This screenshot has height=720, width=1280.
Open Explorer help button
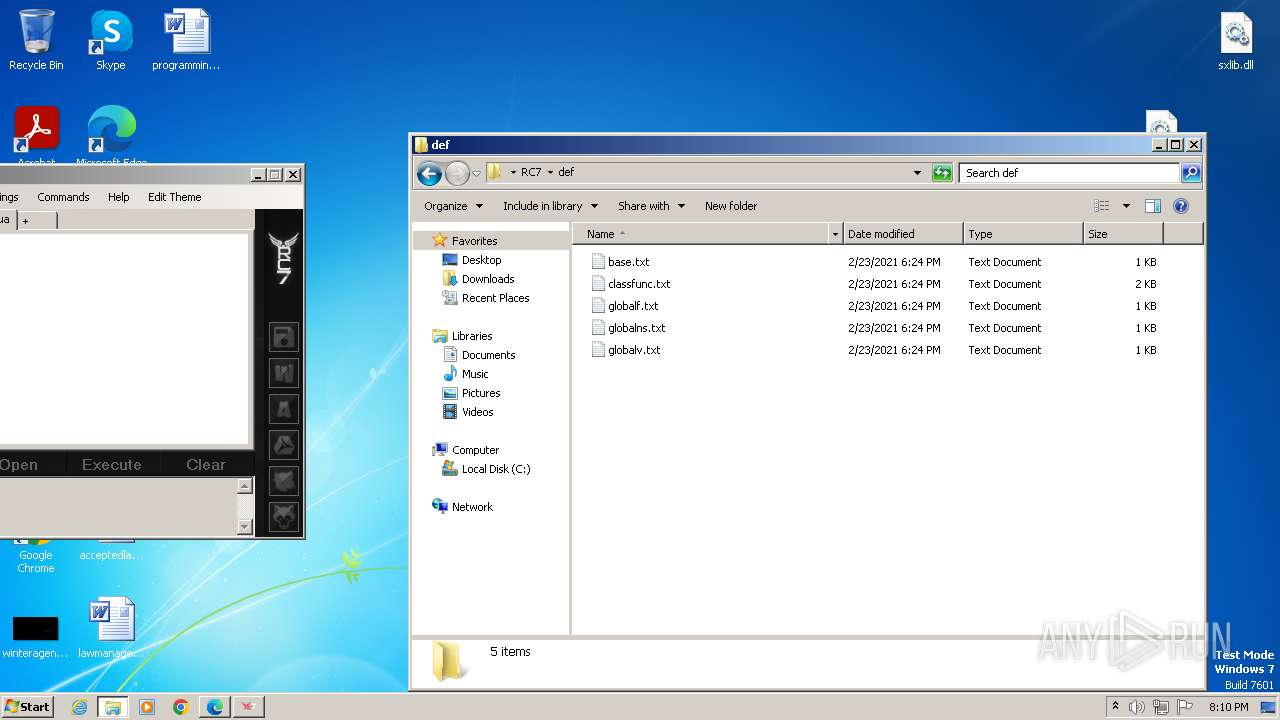point(1180,206)
